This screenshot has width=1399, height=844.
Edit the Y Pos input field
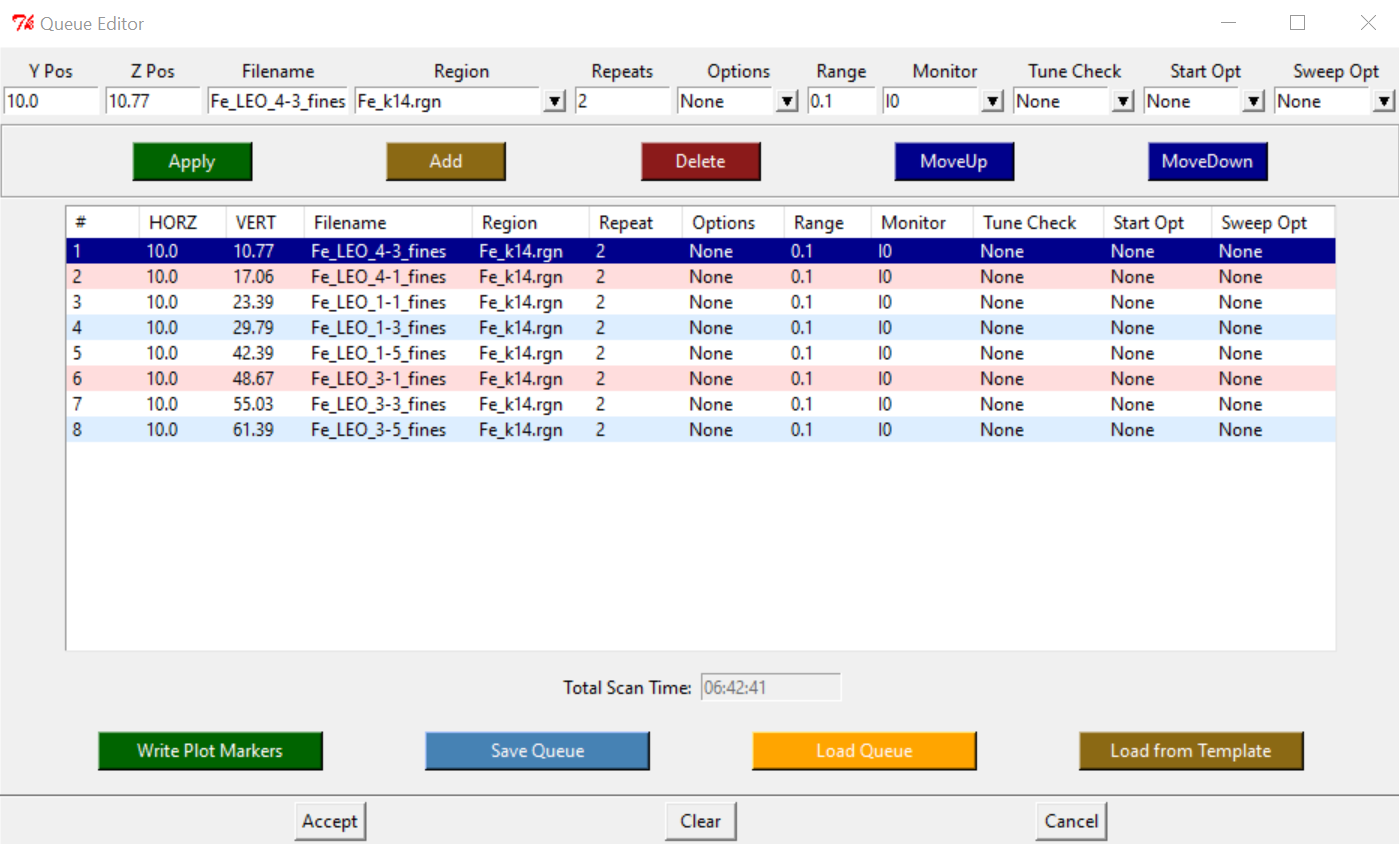[50, 100]
